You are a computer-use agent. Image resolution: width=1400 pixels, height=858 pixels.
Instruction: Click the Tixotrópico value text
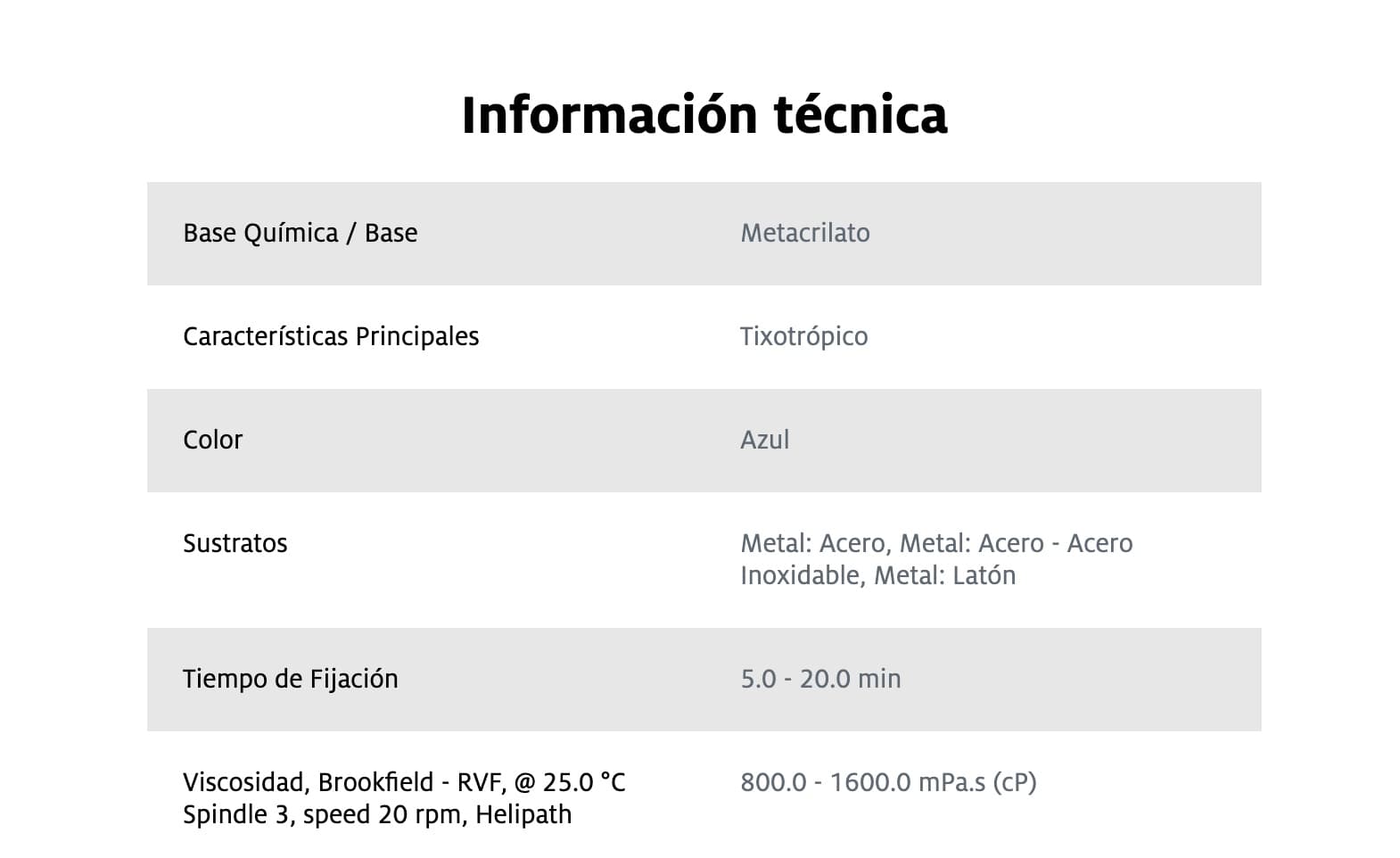803,336
